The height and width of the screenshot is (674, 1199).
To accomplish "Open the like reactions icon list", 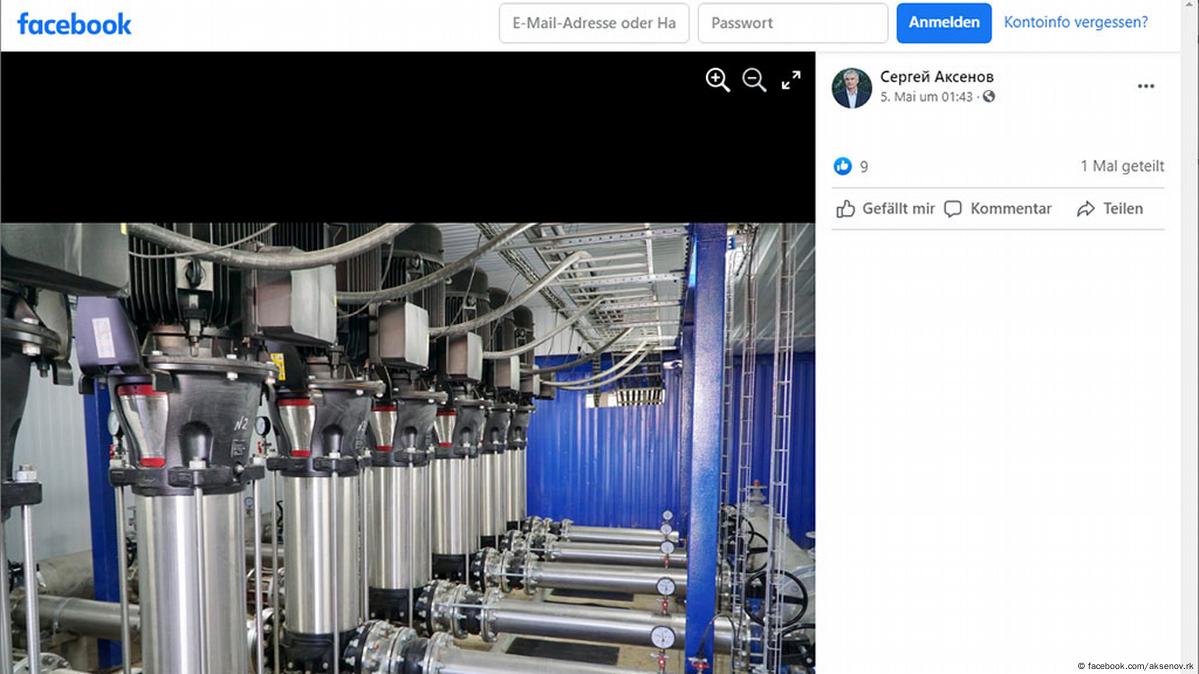I will pos(843,166).
